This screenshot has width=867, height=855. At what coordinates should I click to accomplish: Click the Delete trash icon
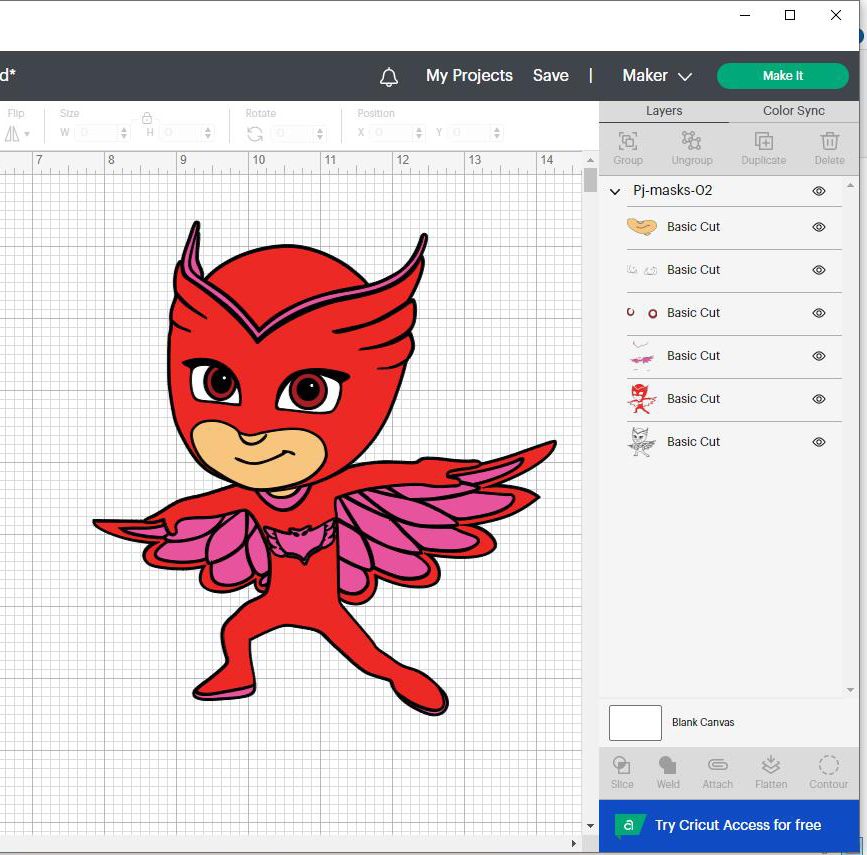point(829,141)
